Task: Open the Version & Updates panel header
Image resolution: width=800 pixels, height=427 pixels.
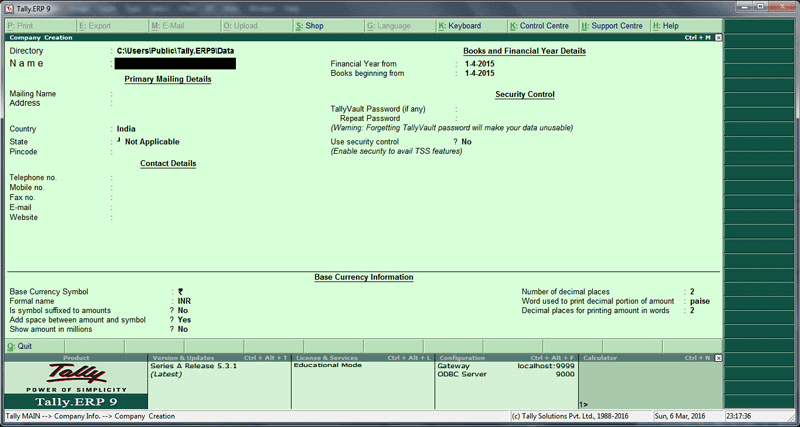Action: [219, 358]
